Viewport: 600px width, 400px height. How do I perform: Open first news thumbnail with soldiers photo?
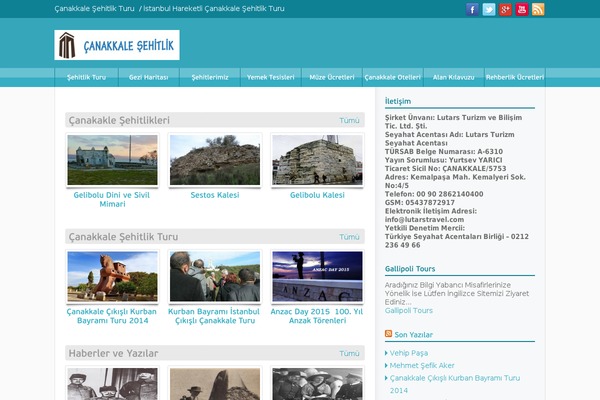pyautogui.click(x=112, y=383)
